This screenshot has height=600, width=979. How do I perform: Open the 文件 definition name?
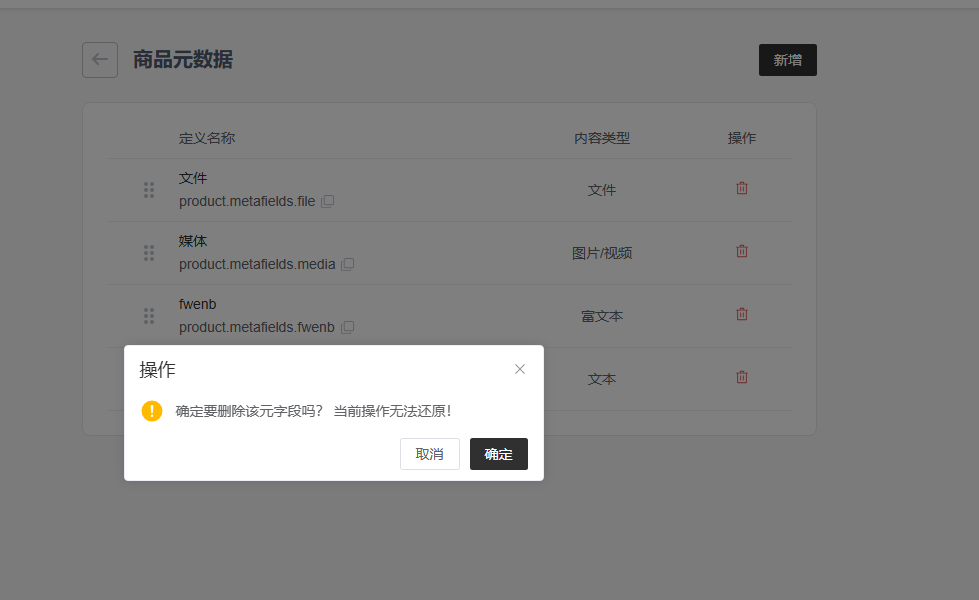pos(193,178)
